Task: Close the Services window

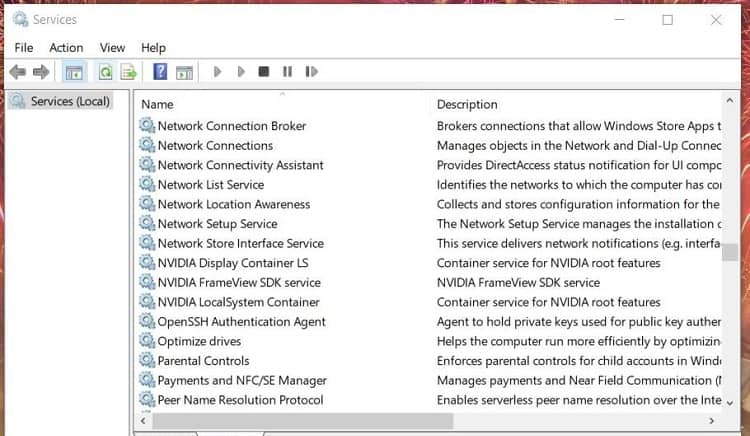Action: tap(716, 20)
